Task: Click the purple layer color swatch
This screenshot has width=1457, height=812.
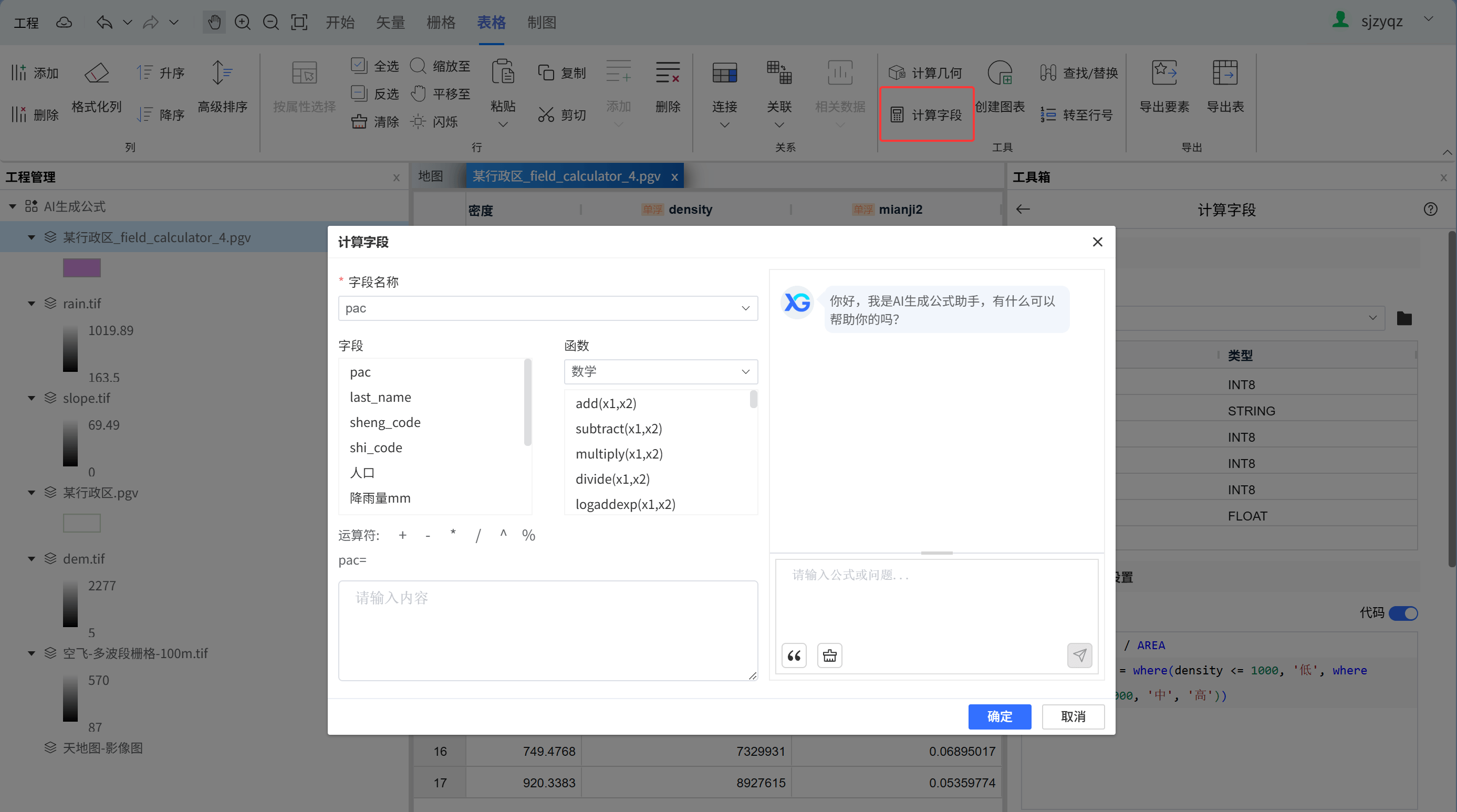Action: pos(81,267)
